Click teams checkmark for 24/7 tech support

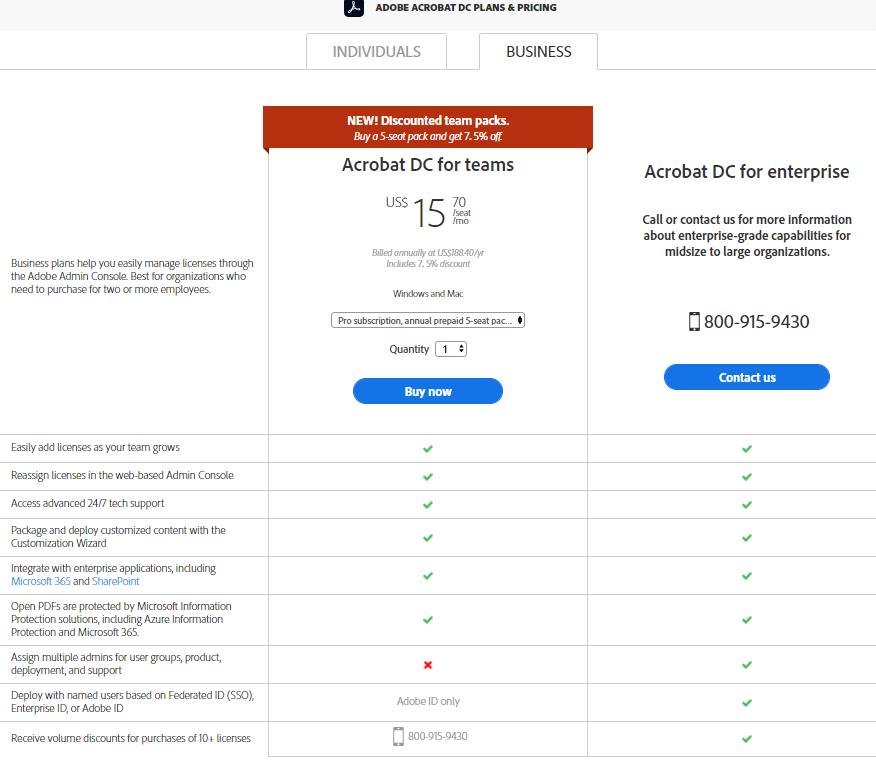(428, 504)
